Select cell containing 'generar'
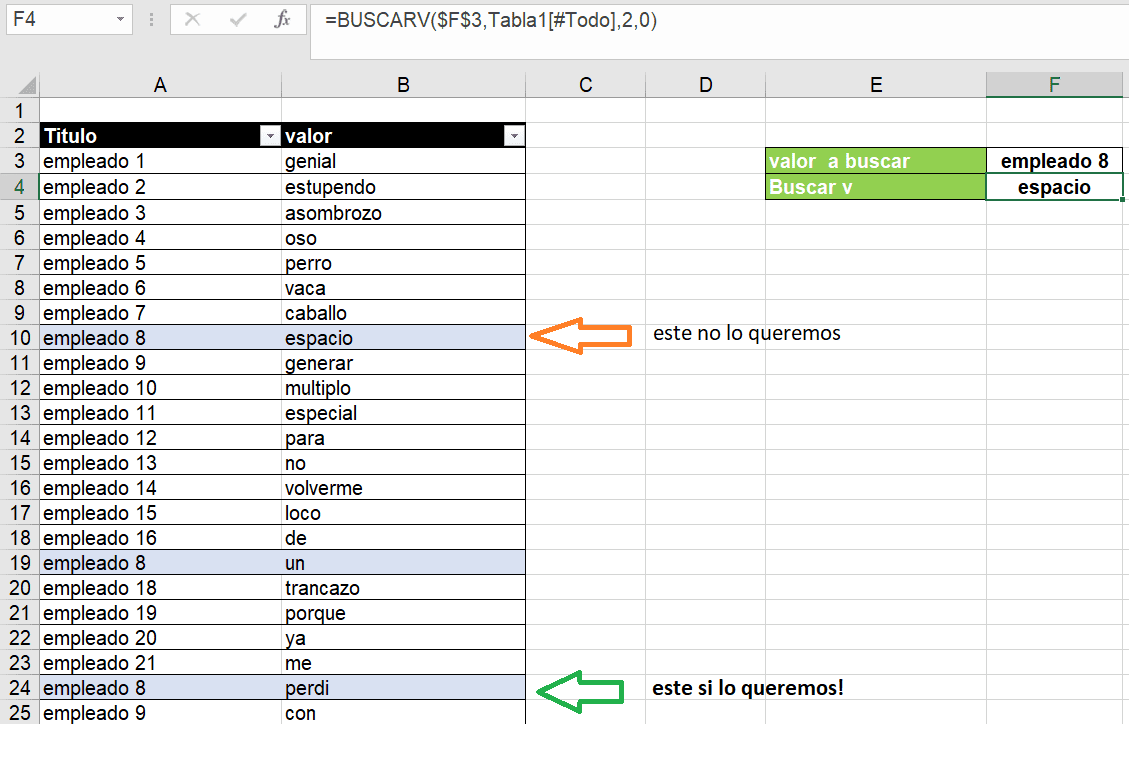Viewport: 1129px width, 757px height. [x=403, y=363]
